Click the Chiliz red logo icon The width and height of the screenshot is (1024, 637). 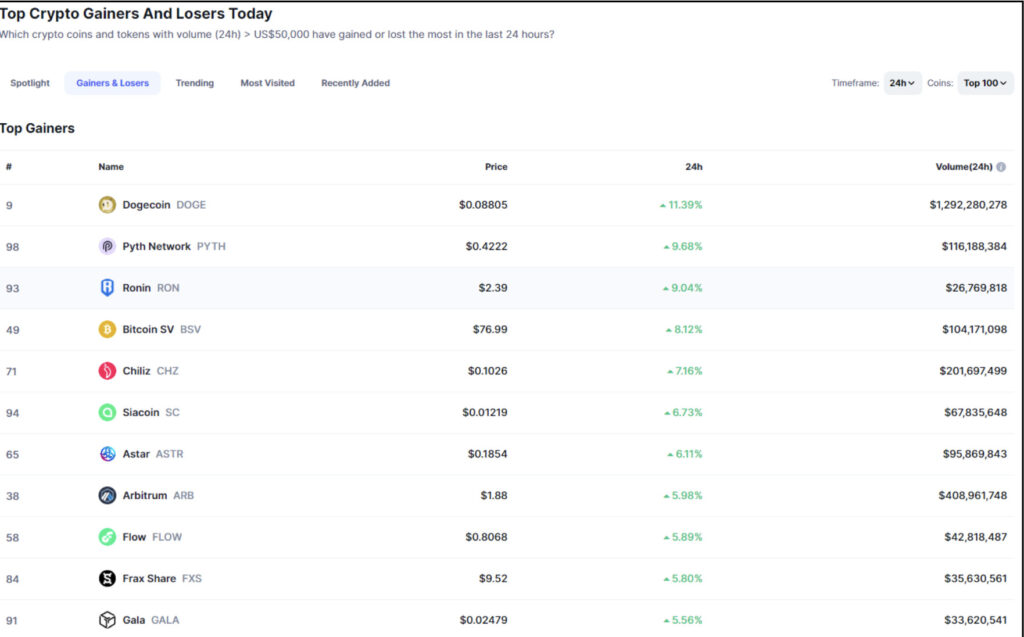point(107,371)
